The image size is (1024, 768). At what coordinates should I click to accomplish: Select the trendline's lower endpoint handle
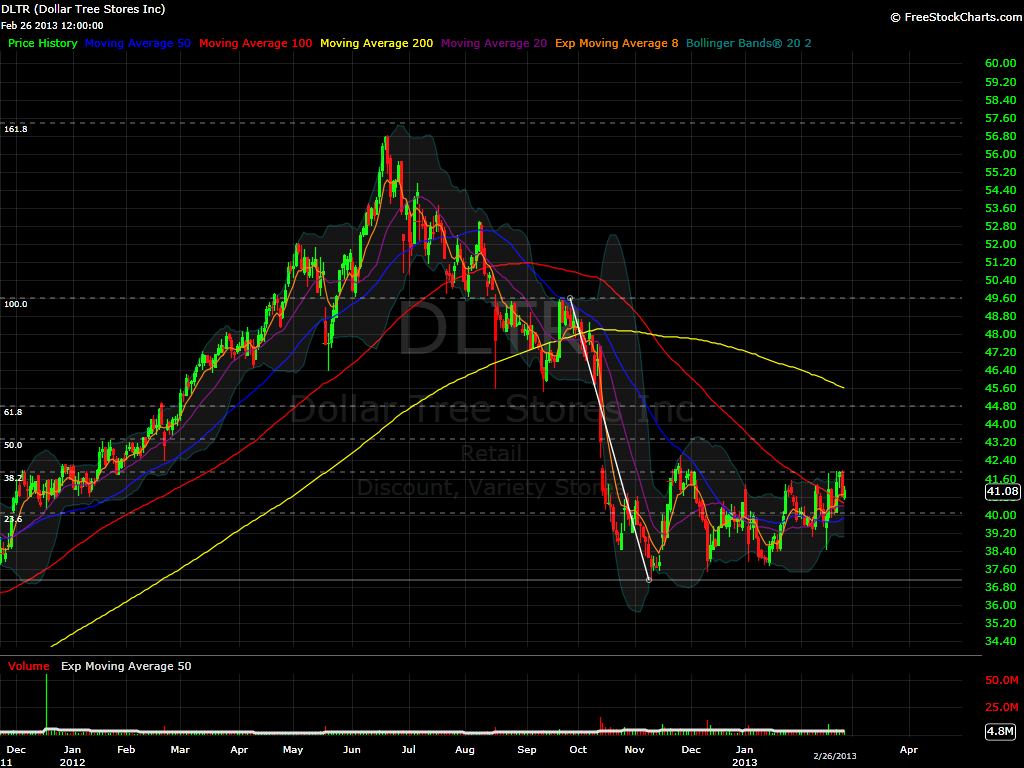click(x=648, y=579)
